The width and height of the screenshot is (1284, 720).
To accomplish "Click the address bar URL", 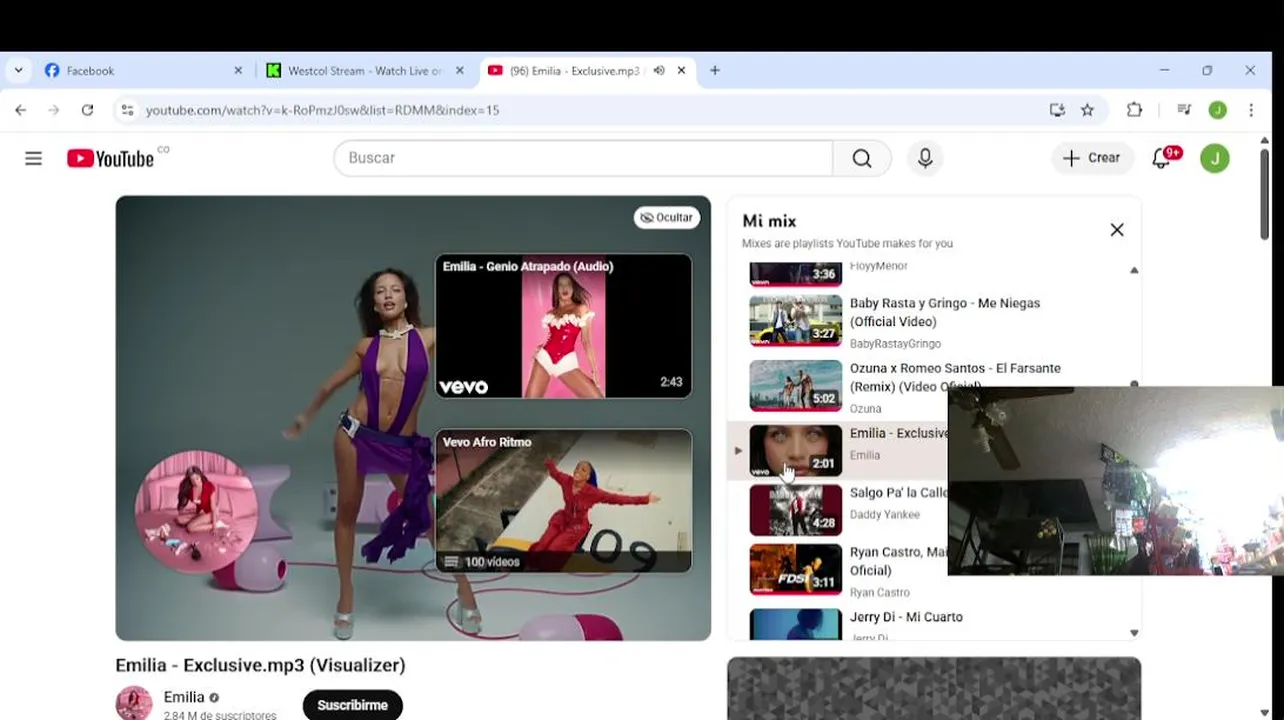I will pyautogui.click(x=322, y=110).
